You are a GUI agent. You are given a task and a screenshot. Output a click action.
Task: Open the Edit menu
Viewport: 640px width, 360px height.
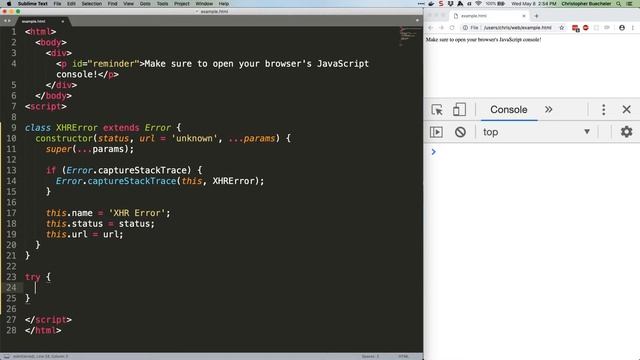tap(71, 4)
